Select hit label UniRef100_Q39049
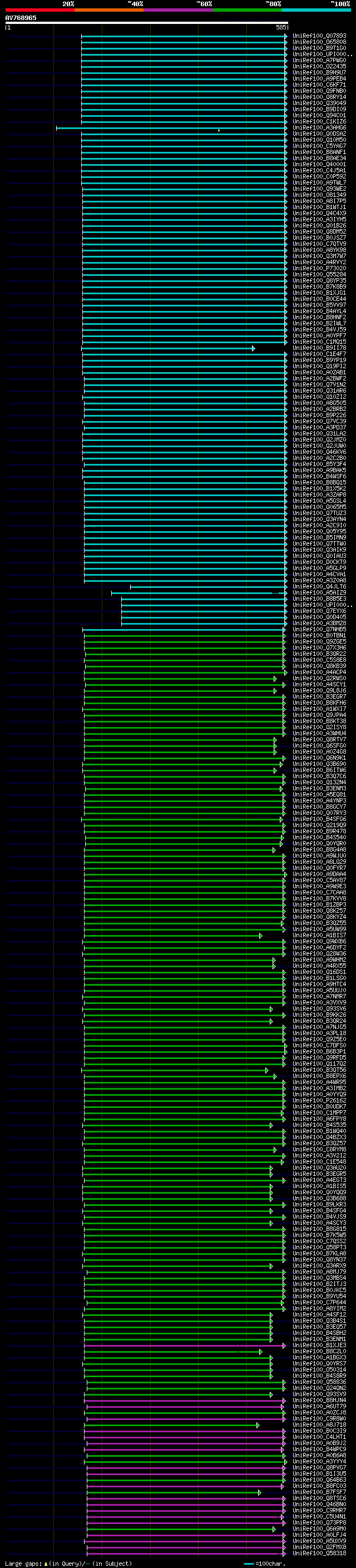The image size is (356, 1568). point(319,103)
